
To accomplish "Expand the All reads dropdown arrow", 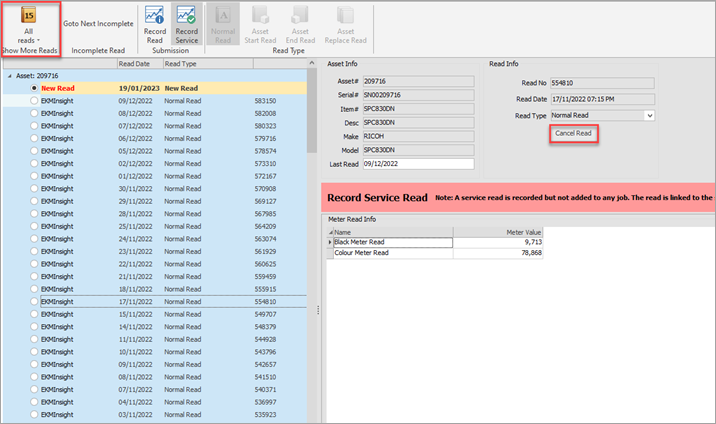I will click(x=40, y=40).
